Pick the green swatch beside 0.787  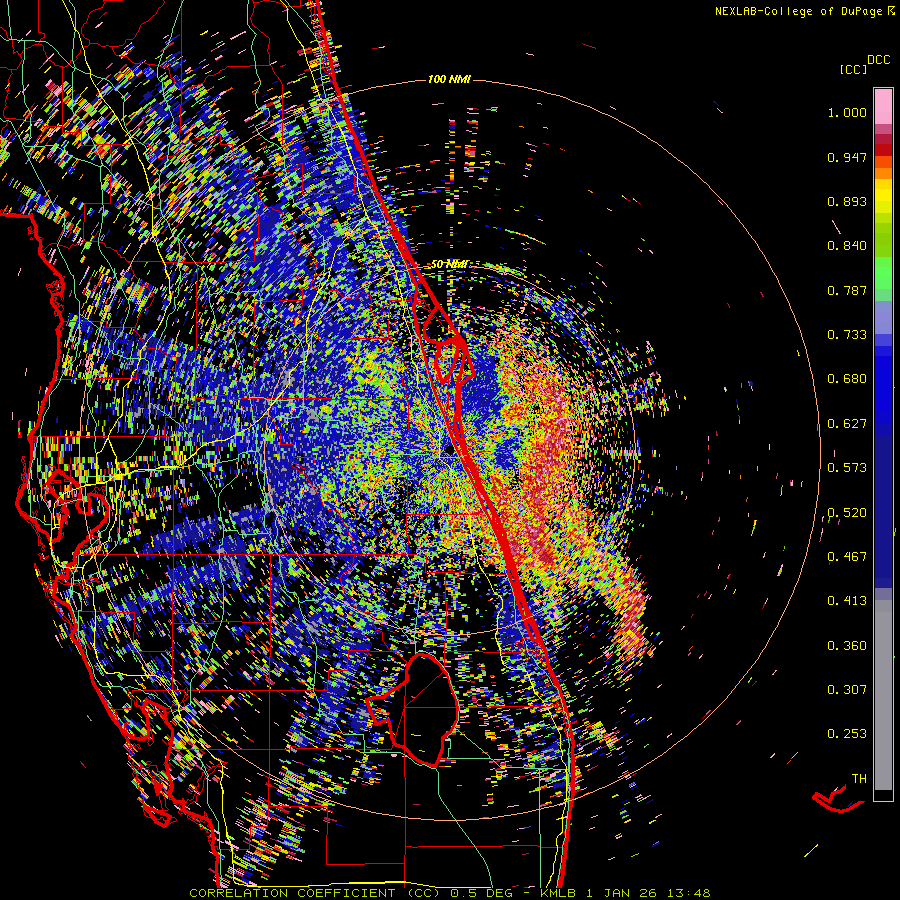[883, 278]
